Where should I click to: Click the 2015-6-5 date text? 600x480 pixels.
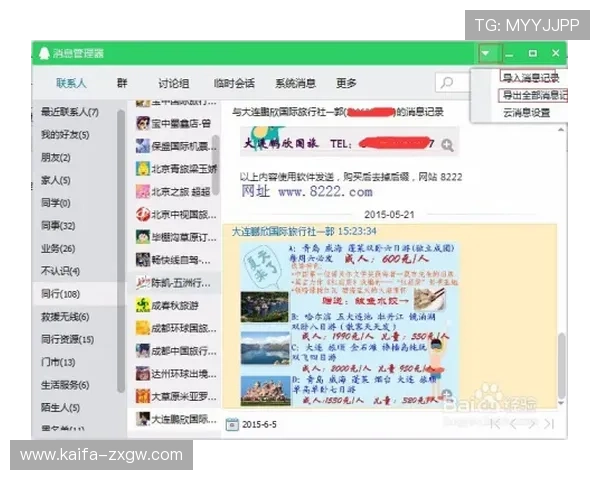[259, 424]
